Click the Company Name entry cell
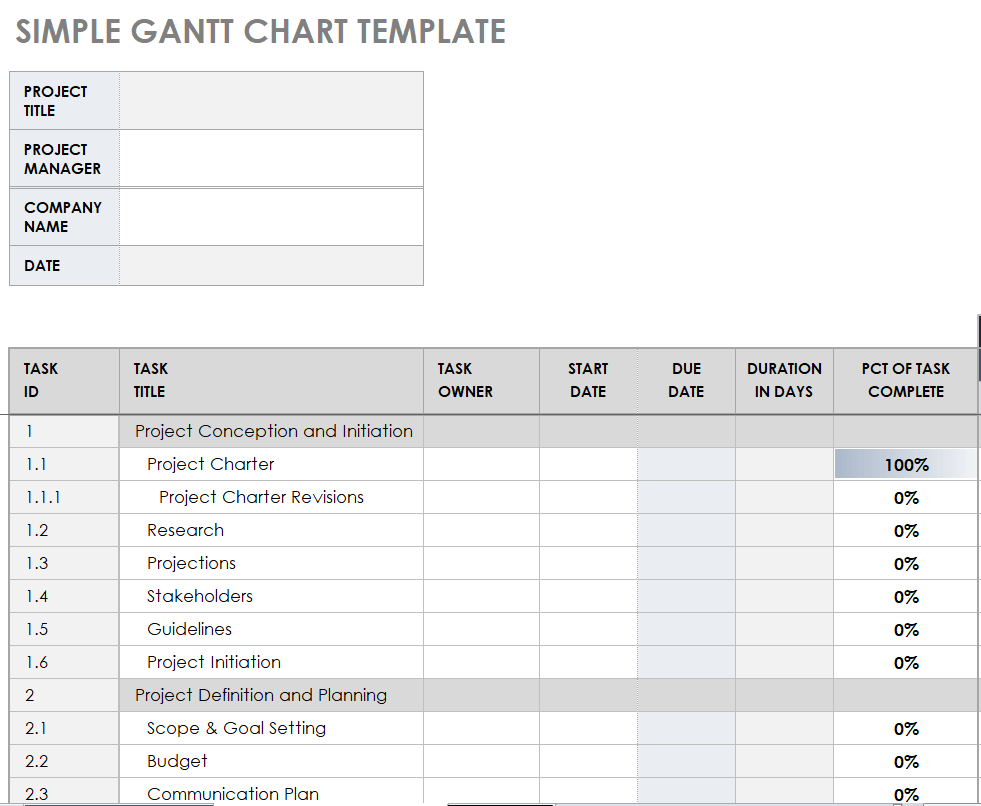This screenshot has width=981, height=806. pos(270,217)
